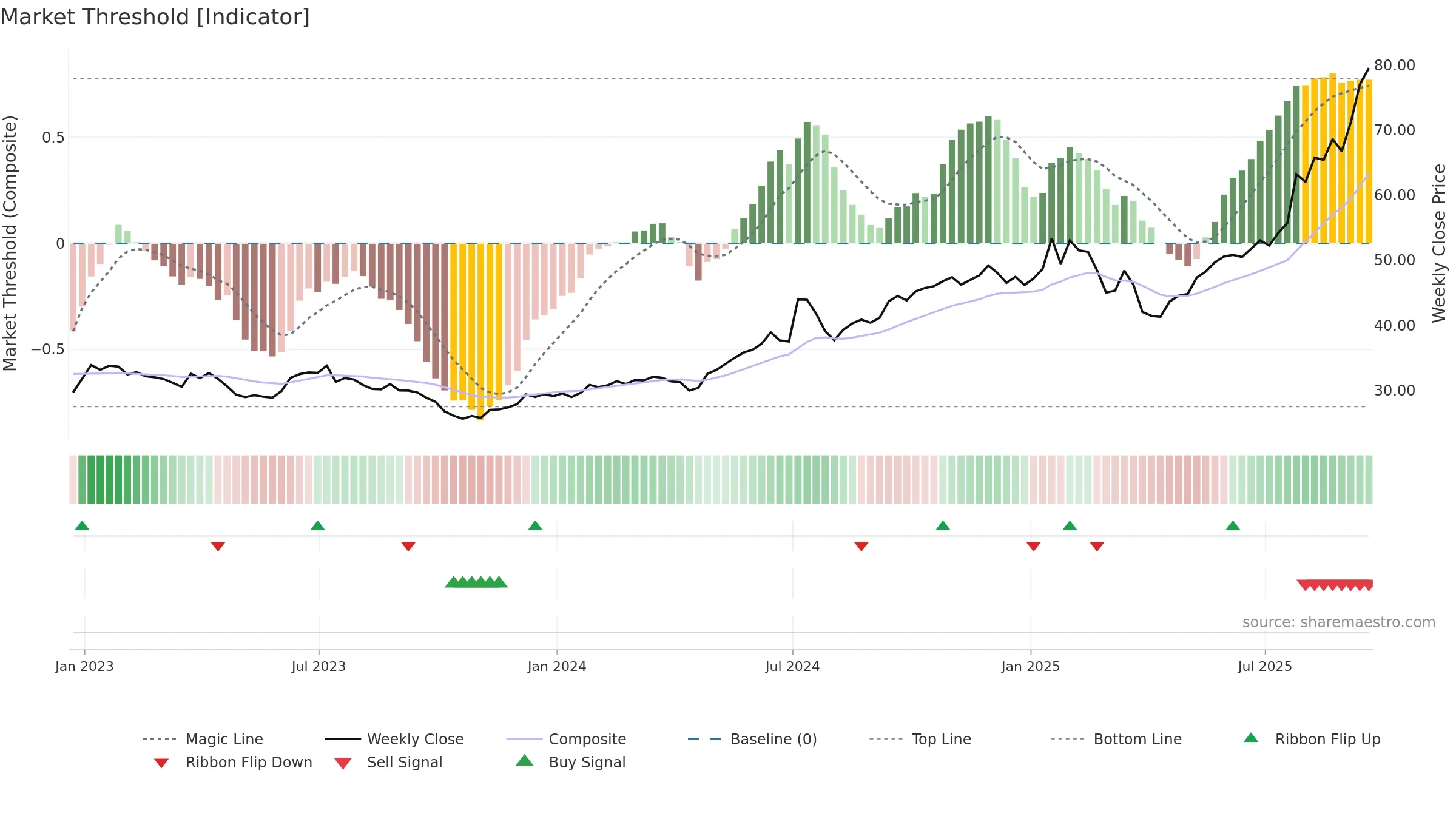
Task: Click the Jan 2025 x-axis label
Action: 1031,666
